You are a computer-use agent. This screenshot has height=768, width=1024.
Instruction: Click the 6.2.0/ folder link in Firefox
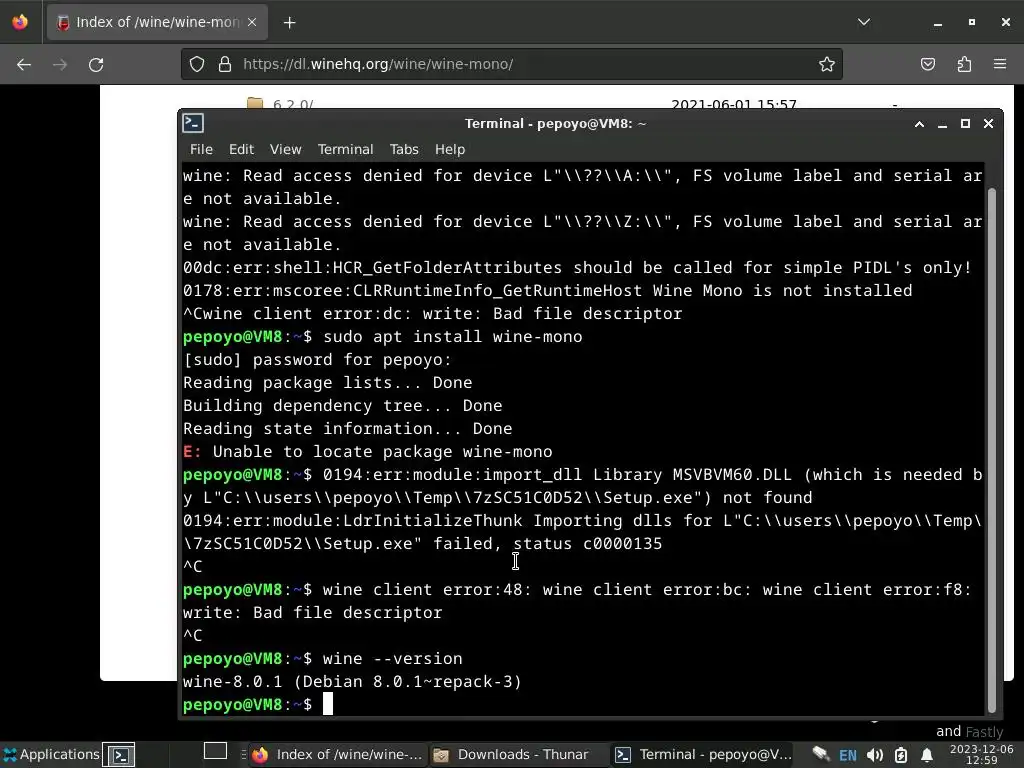293,104
